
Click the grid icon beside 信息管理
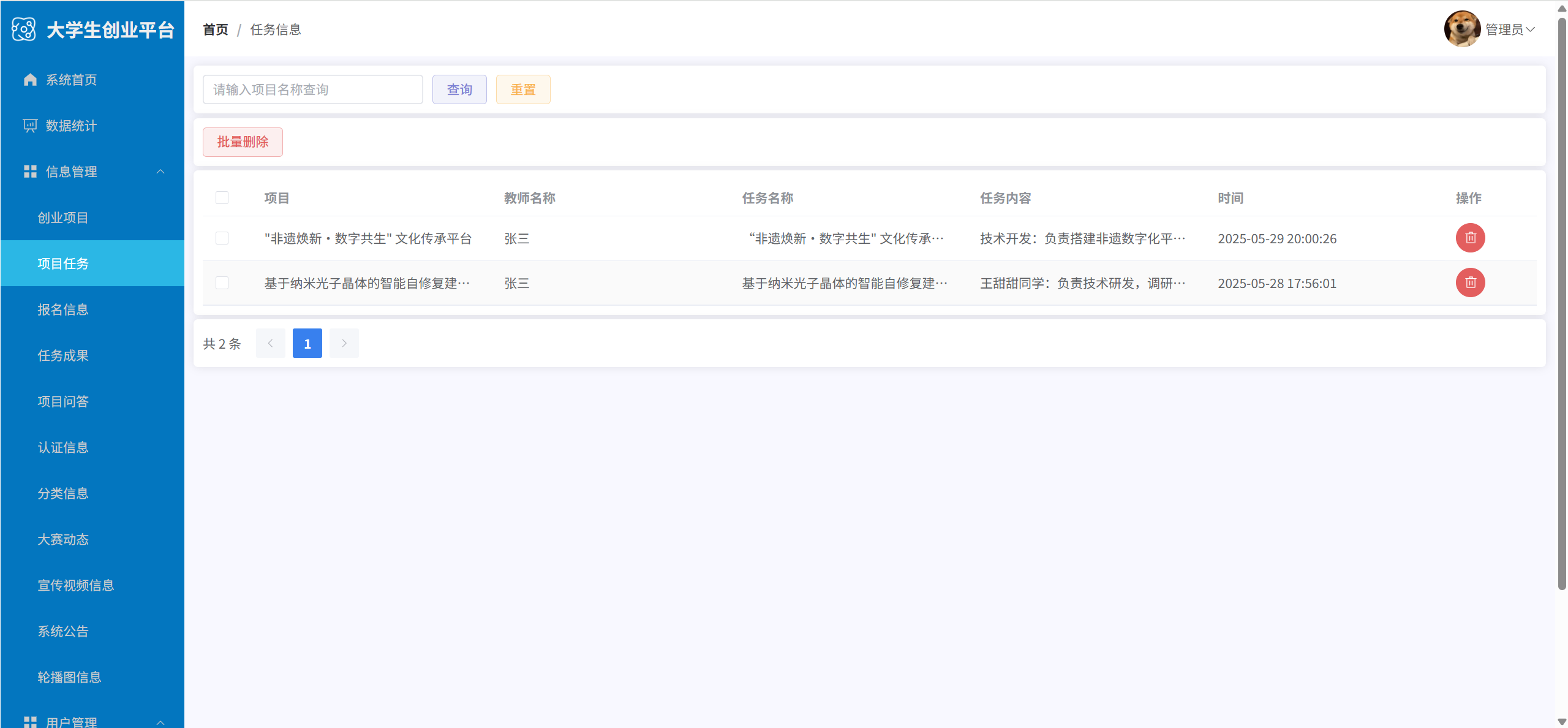click(x=30, y=172)
